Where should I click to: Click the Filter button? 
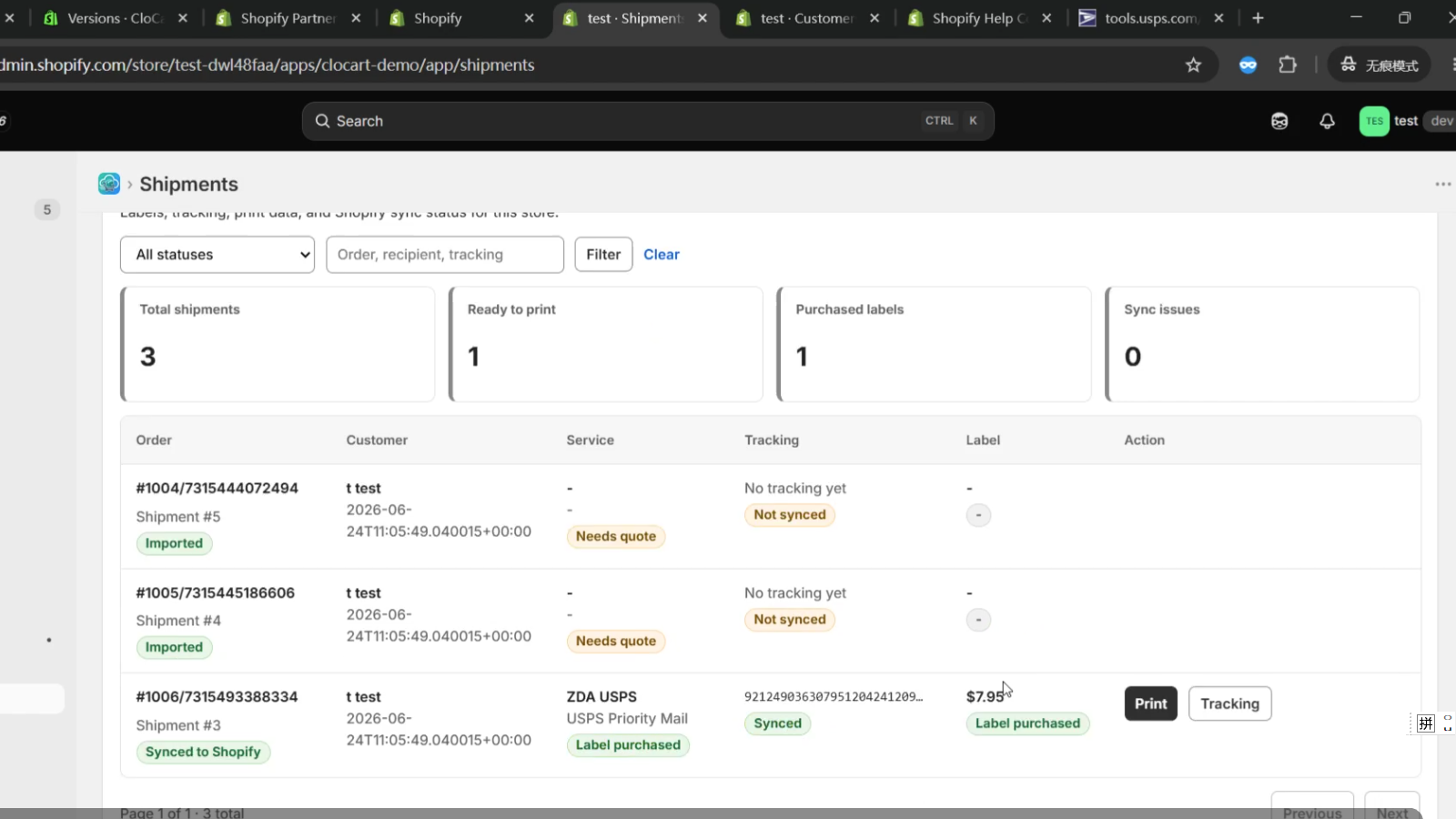(603, 255)
